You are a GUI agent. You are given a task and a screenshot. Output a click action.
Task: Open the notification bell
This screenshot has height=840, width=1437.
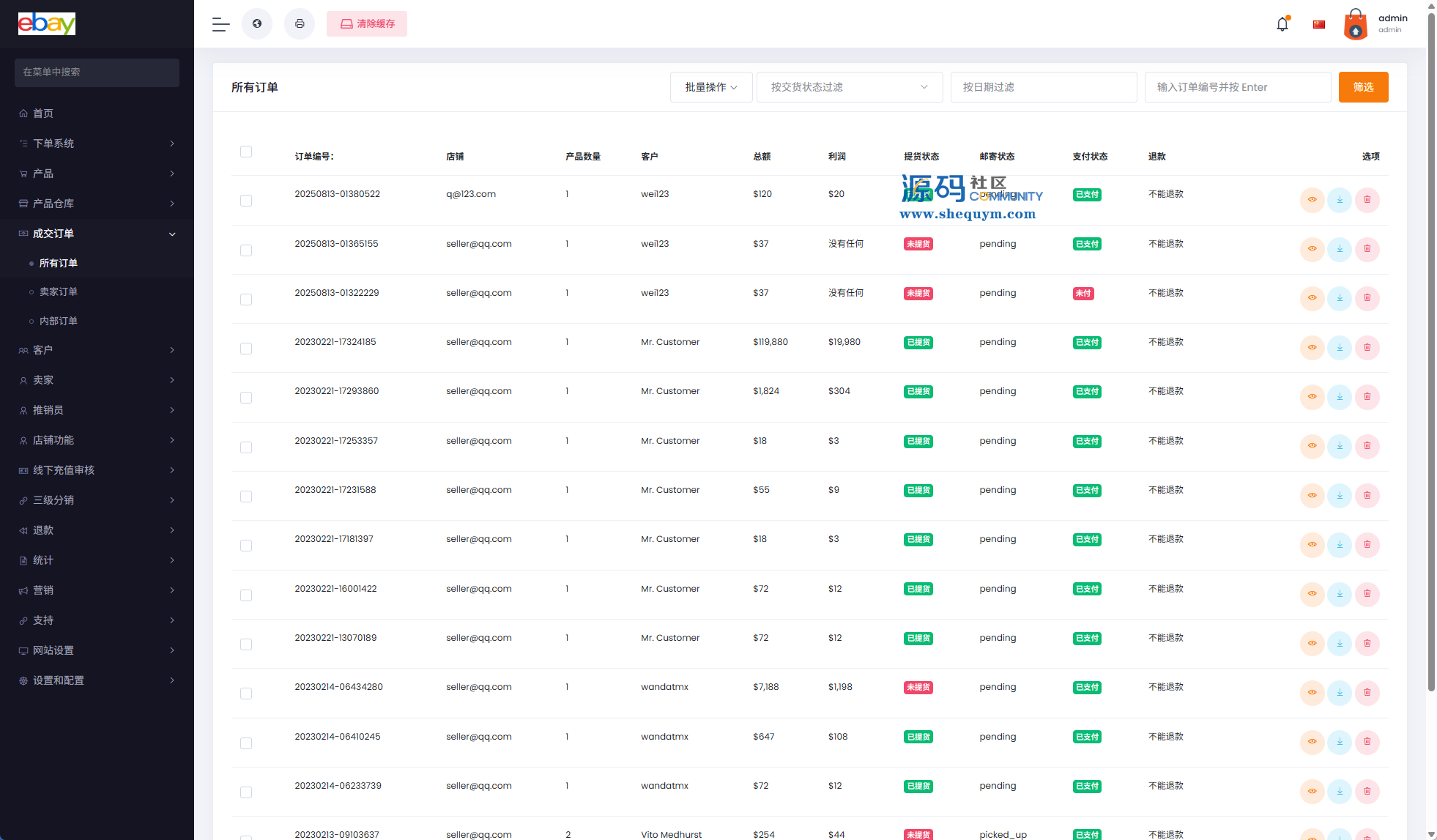[1282, 24]
